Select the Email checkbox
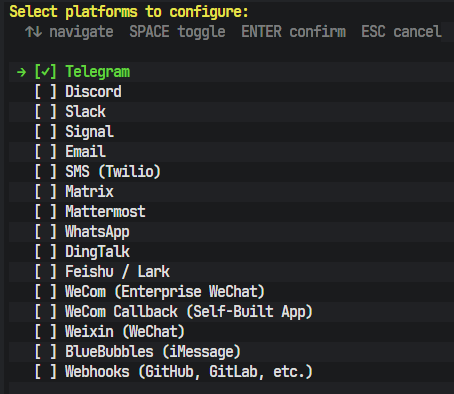 pyautogui.click(x=46, y=152)
